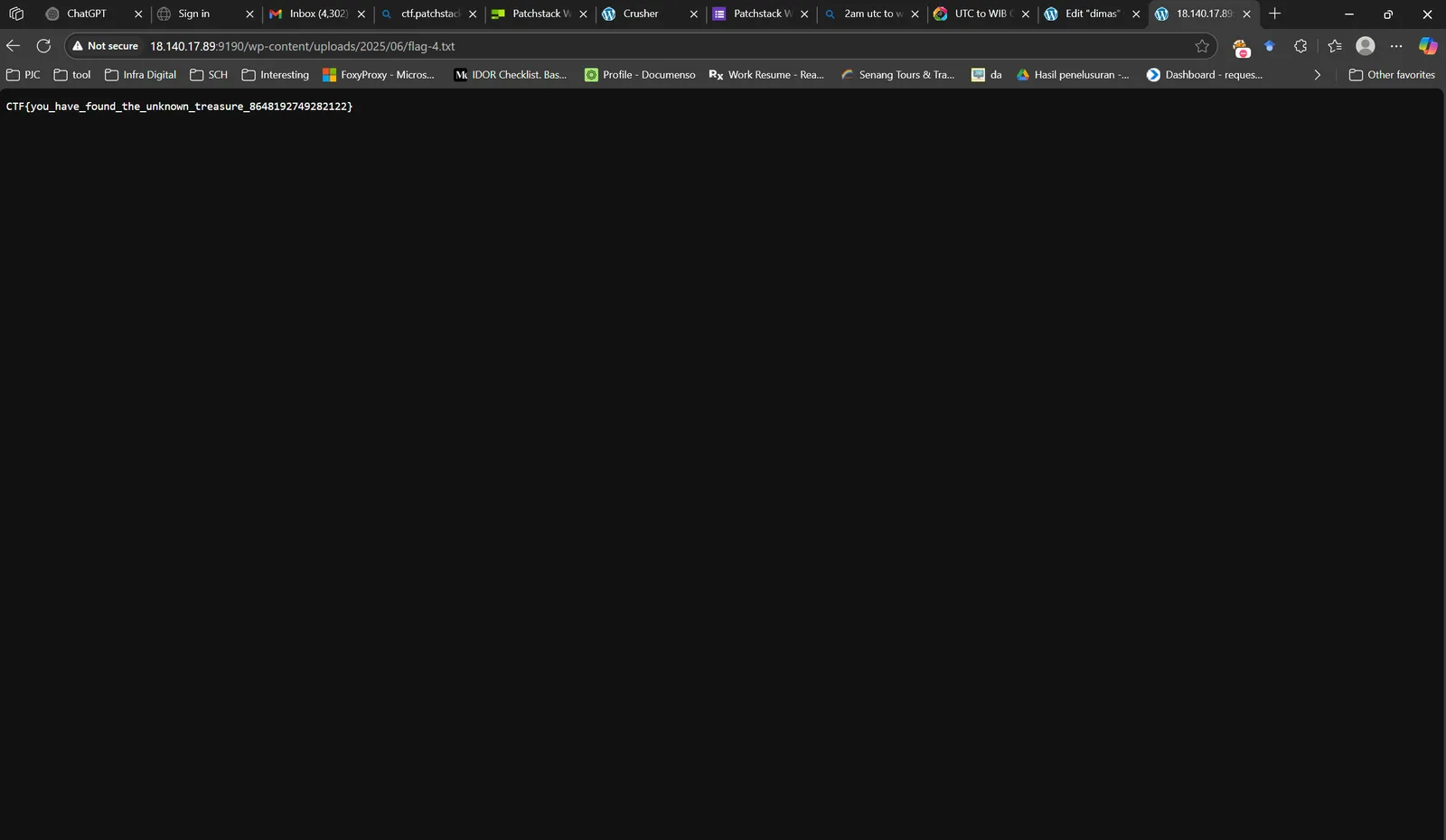Open the FoxyProxy - Micros... bookmark
Screen dimensions: 1446x840
click(x=379, y=75)
